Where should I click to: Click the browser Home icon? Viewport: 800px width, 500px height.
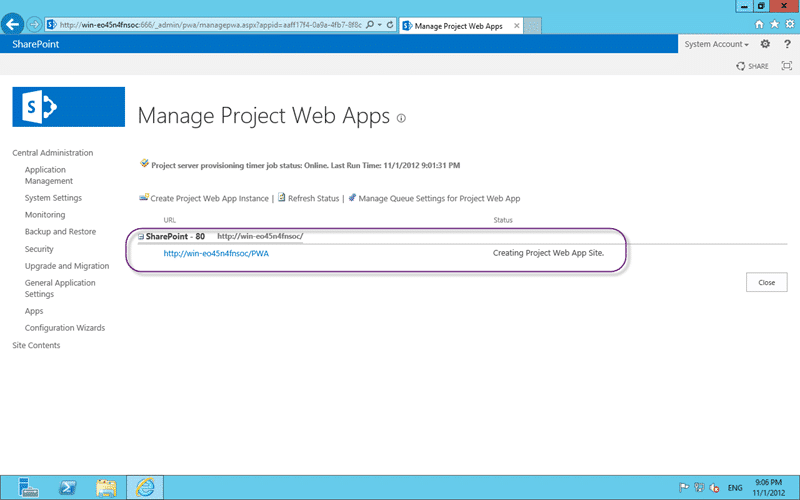tap(759, 24)
